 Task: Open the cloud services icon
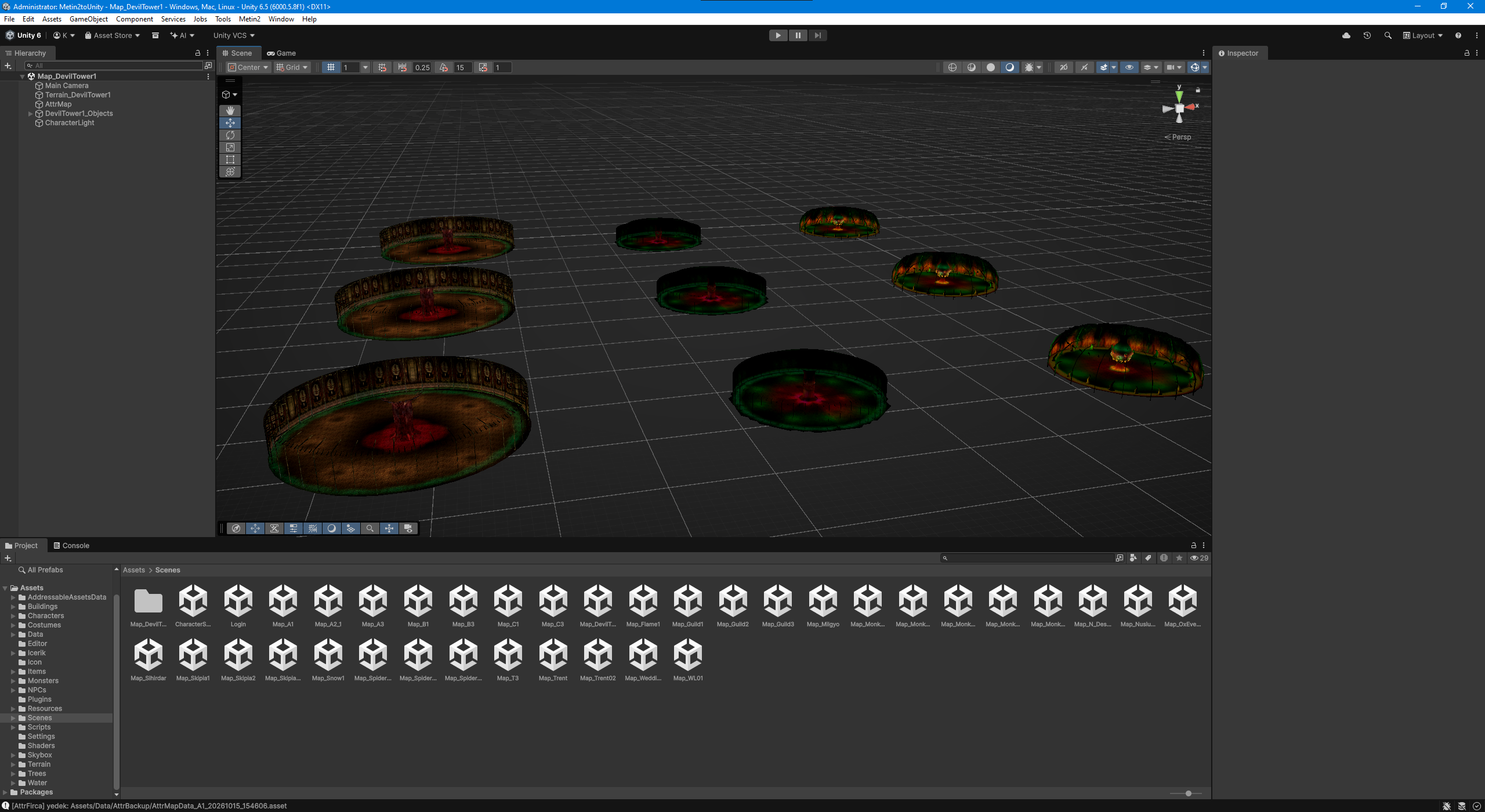[1346, 35]
